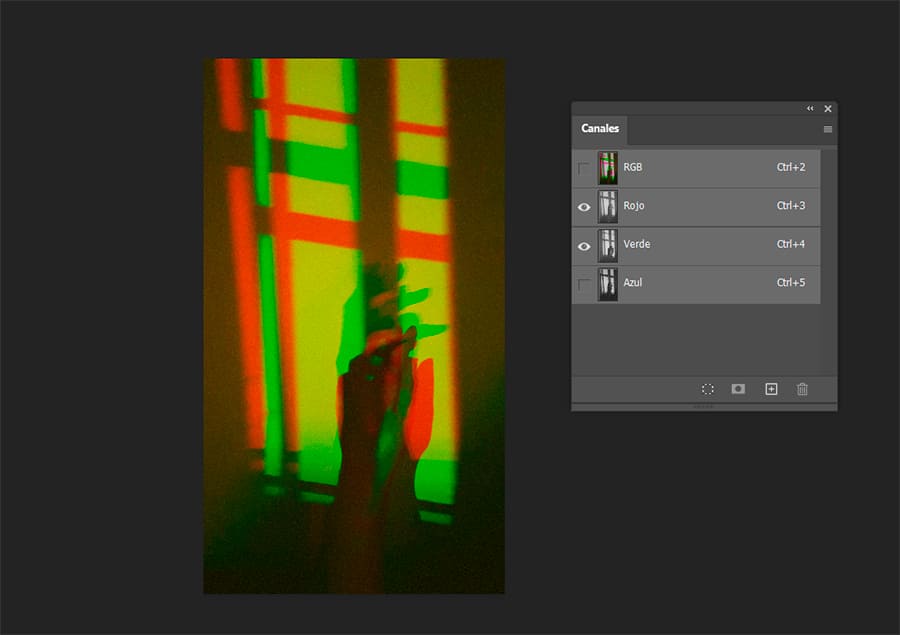Select the Rojo channel thumbnail
The image size is (900, 635).
point(608,207)
